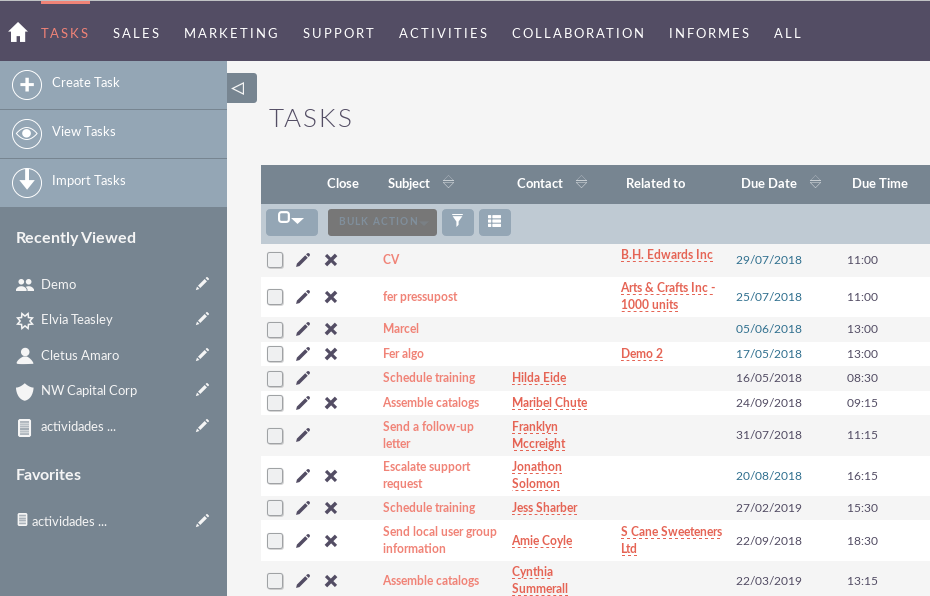This screenshot has height=596, width=930.
Task: Edit the CV task with pencil icon
Action: point(303,260)
